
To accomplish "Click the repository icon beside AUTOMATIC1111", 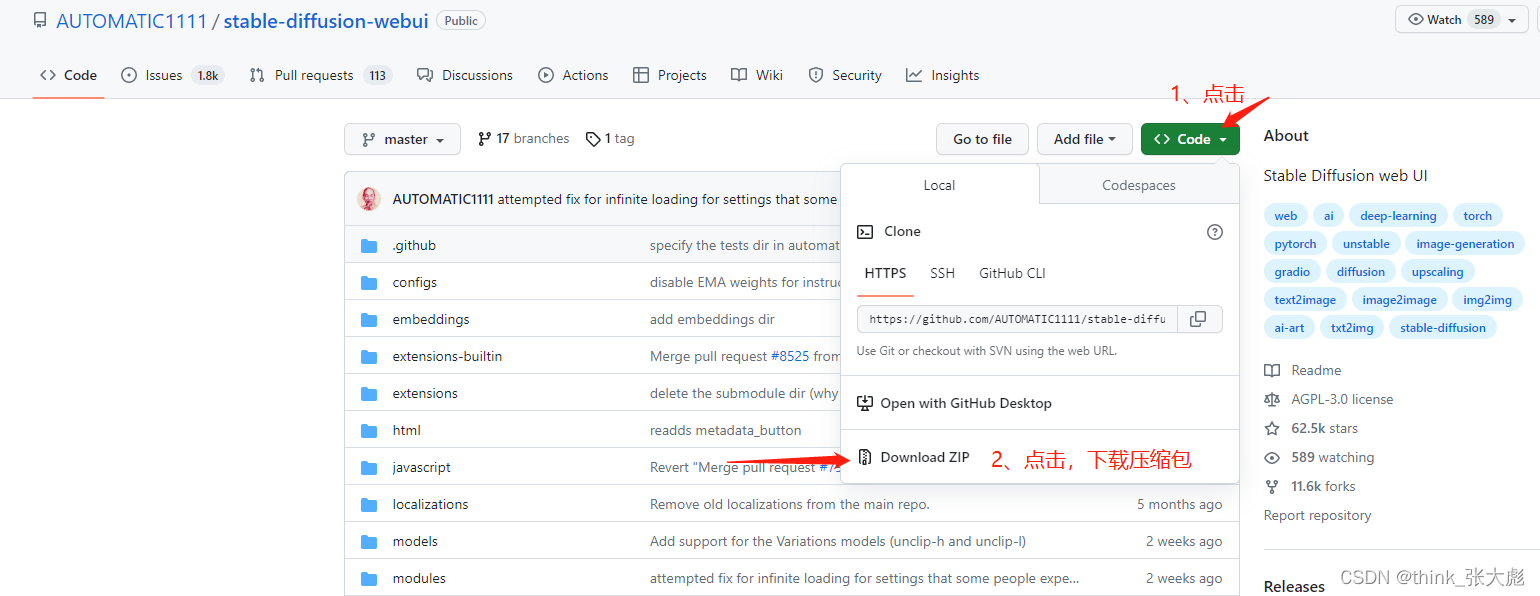I will click(40, 20).
